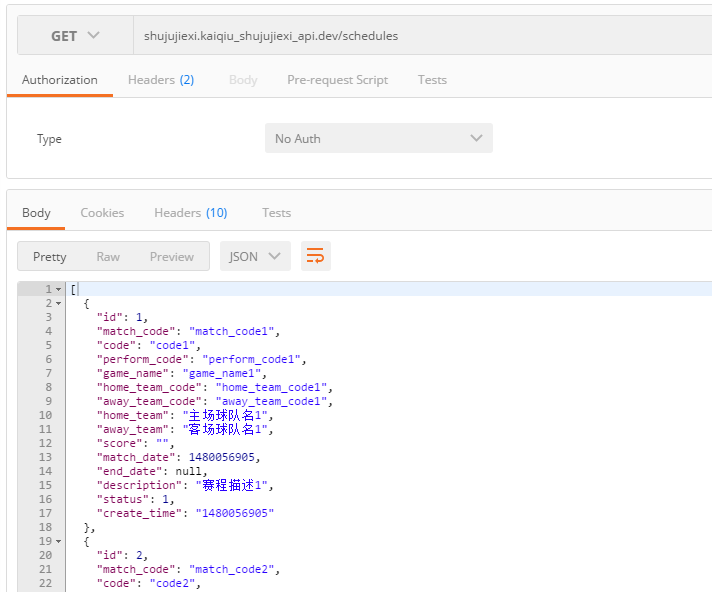Viewport: 712px width, 592px height.
Task: Collapse the JSON array at line 1
Action: coord(59,290)
